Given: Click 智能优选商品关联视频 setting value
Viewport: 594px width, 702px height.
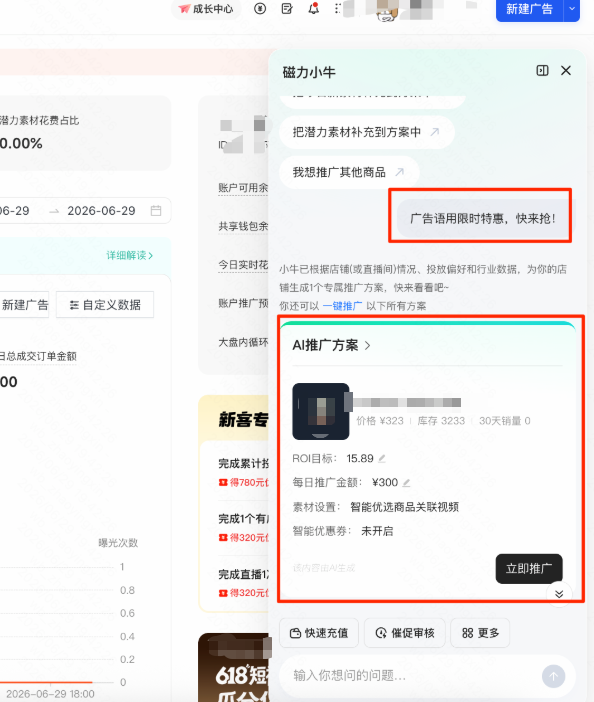Looking at the screenshot, I should click(x=405, y=507).
